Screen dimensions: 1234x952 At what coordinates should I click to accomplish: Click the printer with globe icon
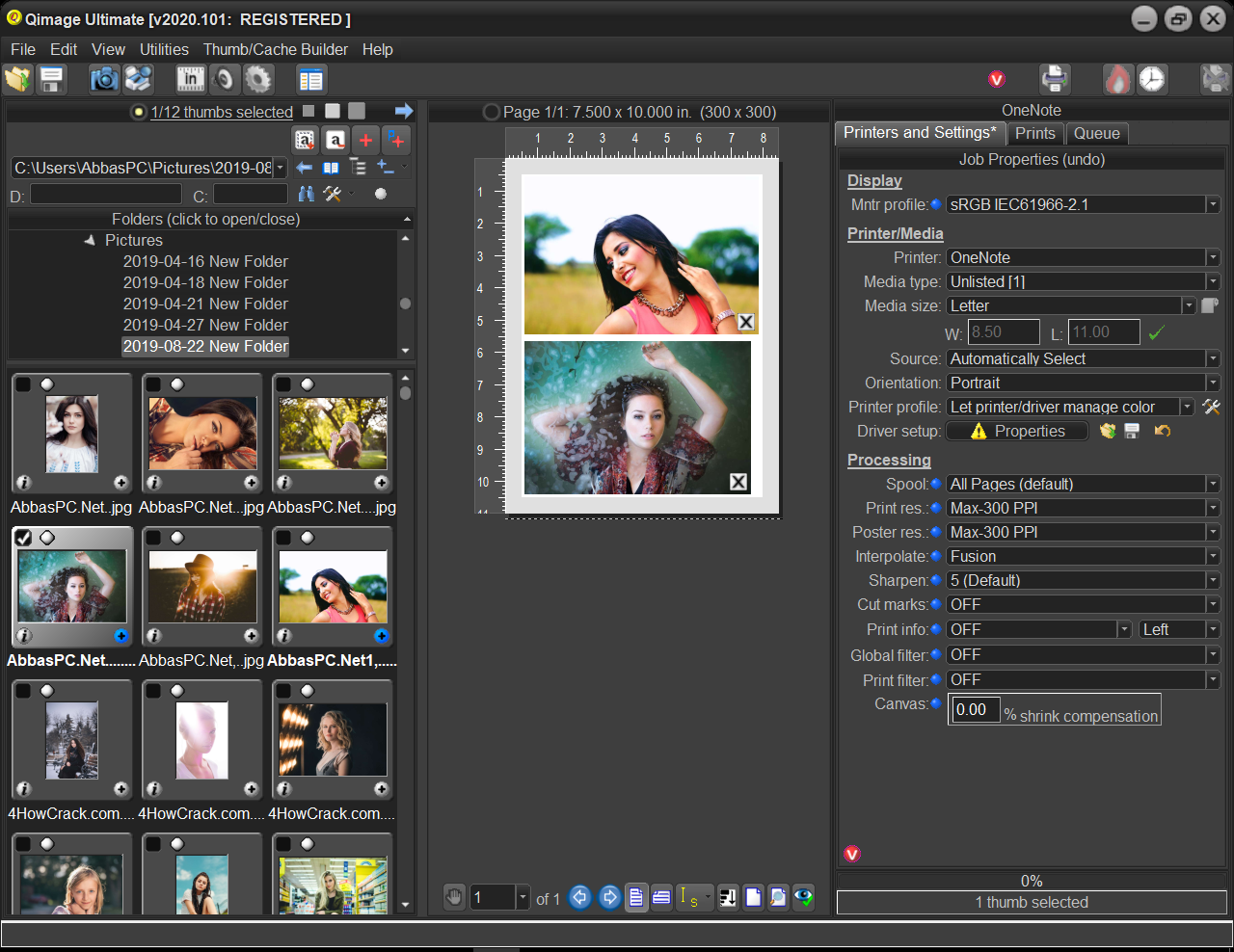(x=139, y=79)
